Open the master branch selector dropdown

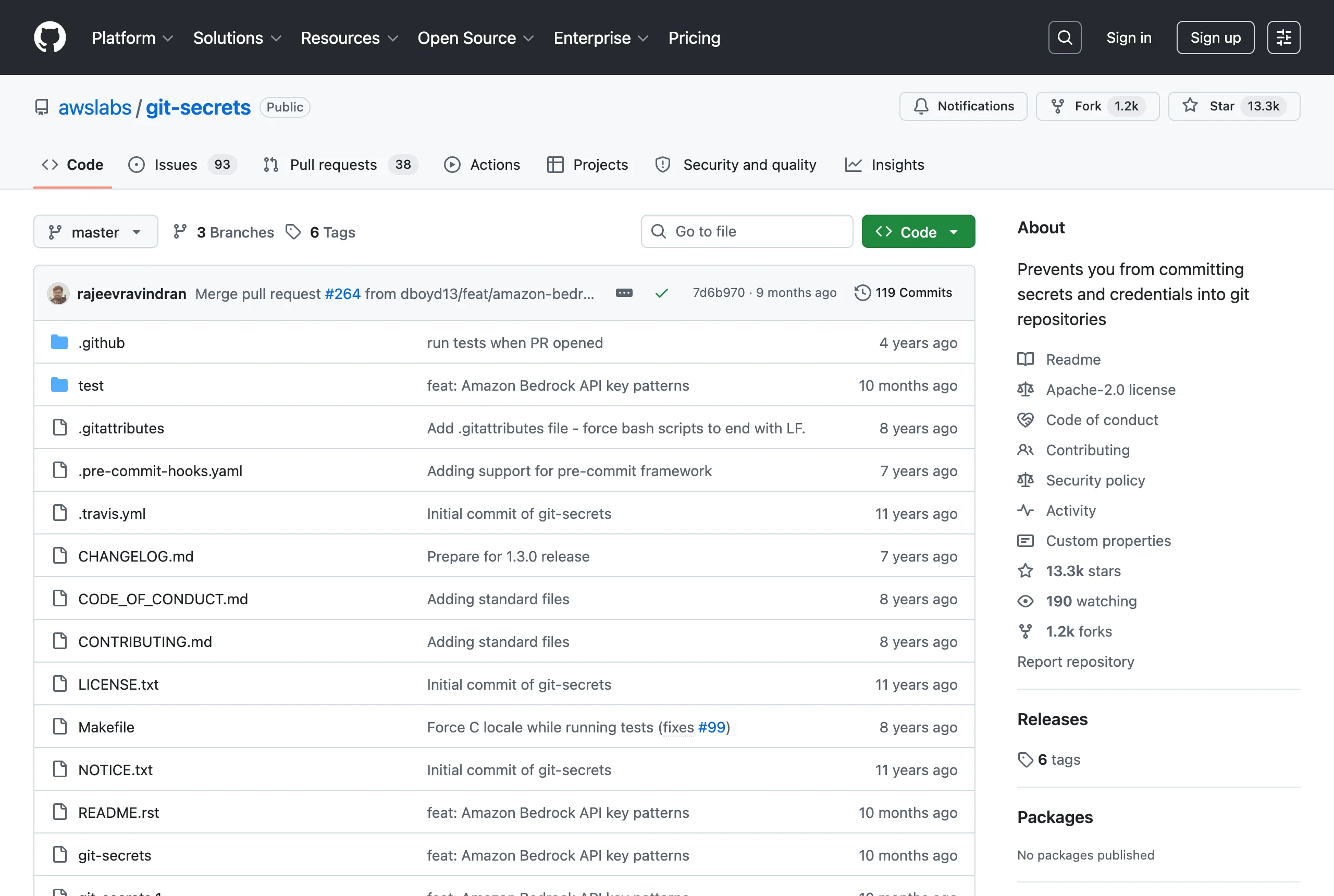pyautogui.click(x=95, y=231)
